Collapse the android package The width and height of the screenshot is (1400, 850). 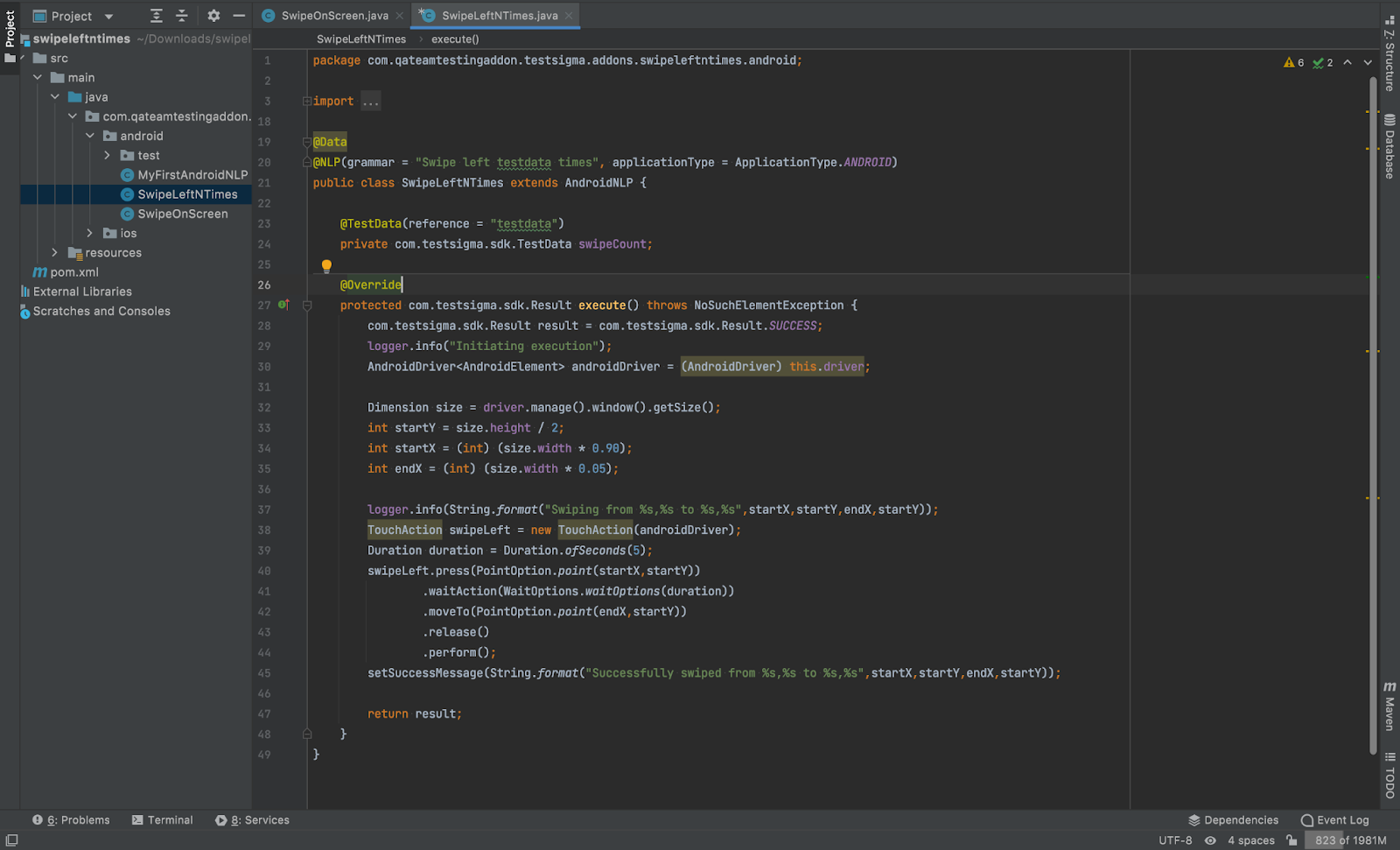point(90,136)
